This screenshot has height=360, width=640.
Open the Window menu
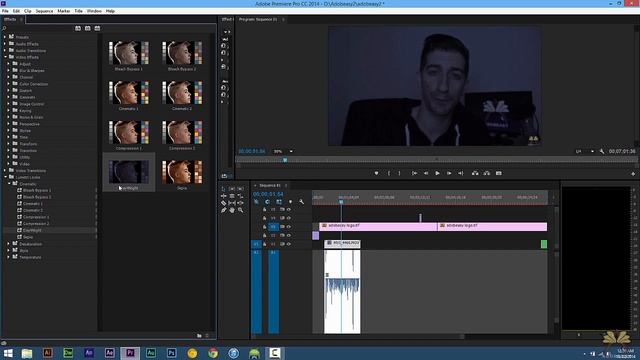(x=94, y=11)
